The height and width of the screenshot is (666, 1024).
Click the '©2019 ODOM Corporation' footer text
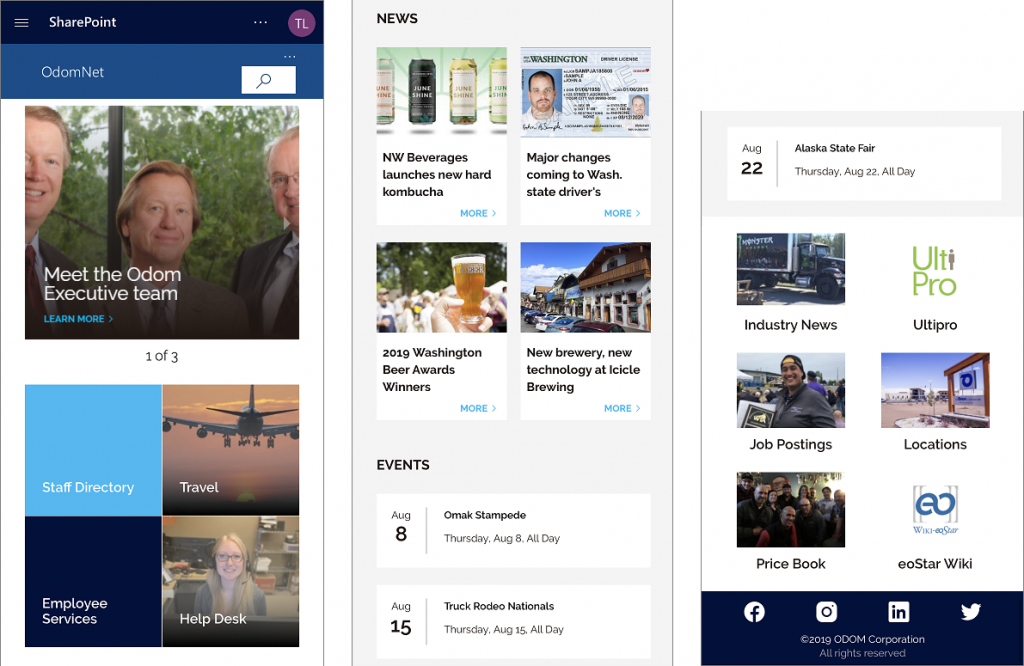click(863, 640)
